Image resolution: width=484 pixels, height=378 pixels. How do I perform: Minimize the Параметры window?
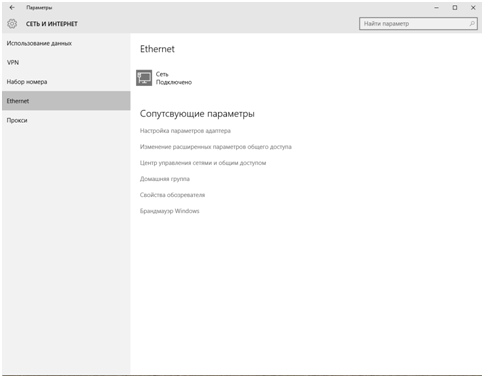click(x=436, y=7)
